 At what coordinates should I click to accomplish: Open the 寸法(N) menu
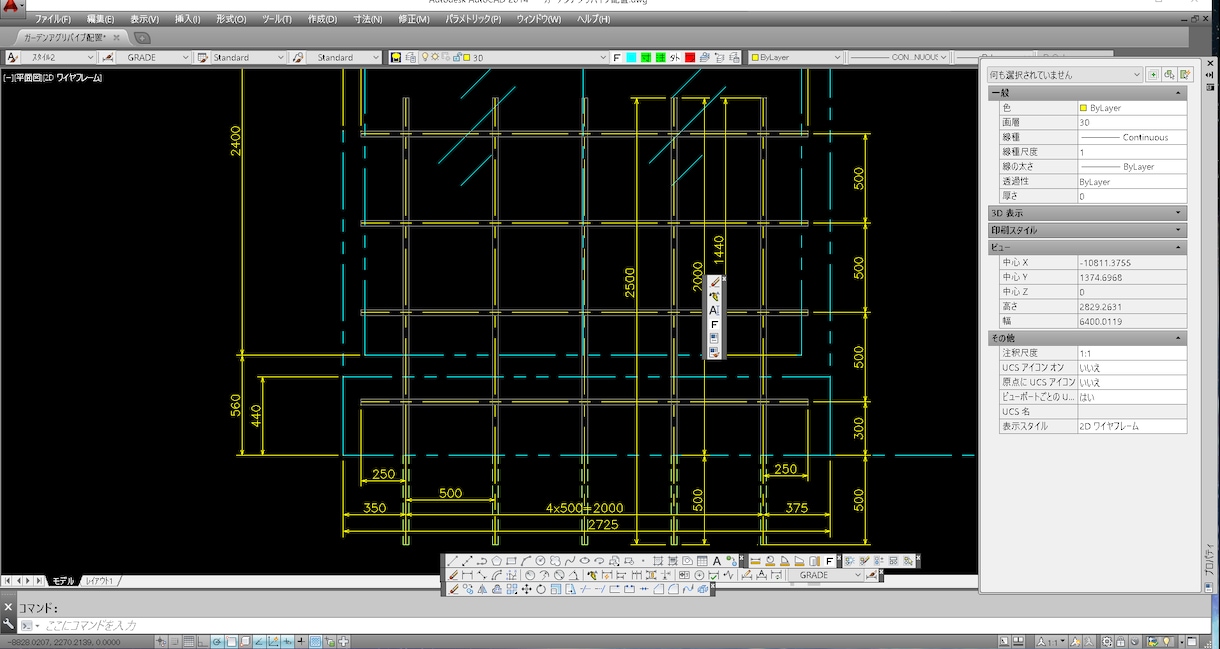(x=367, y=19)
